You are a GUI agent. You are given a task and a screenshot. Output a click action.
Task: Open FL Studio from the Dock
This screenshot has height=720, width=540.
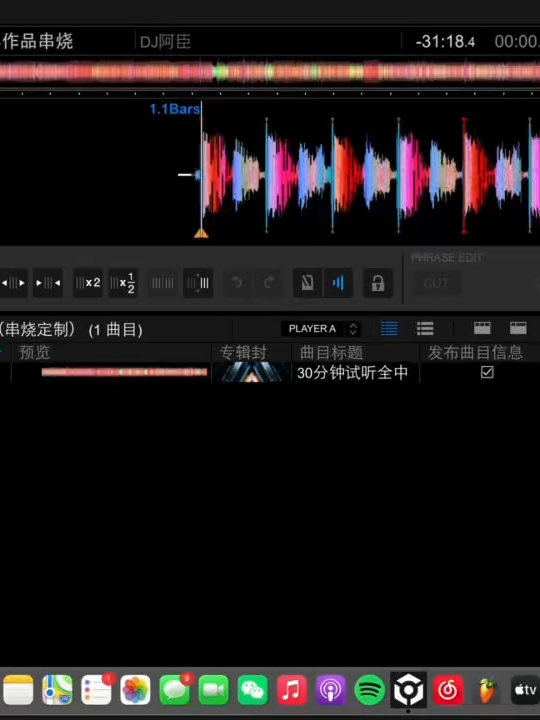tap(487, 690)
